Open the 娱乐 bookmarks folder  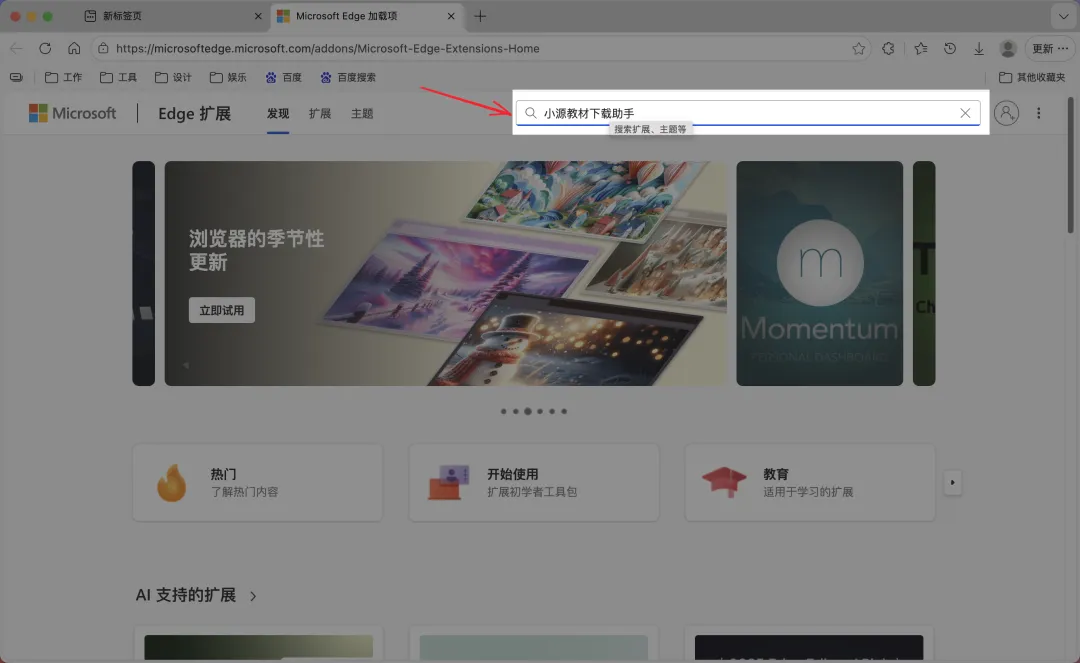(x=228, y=77)
